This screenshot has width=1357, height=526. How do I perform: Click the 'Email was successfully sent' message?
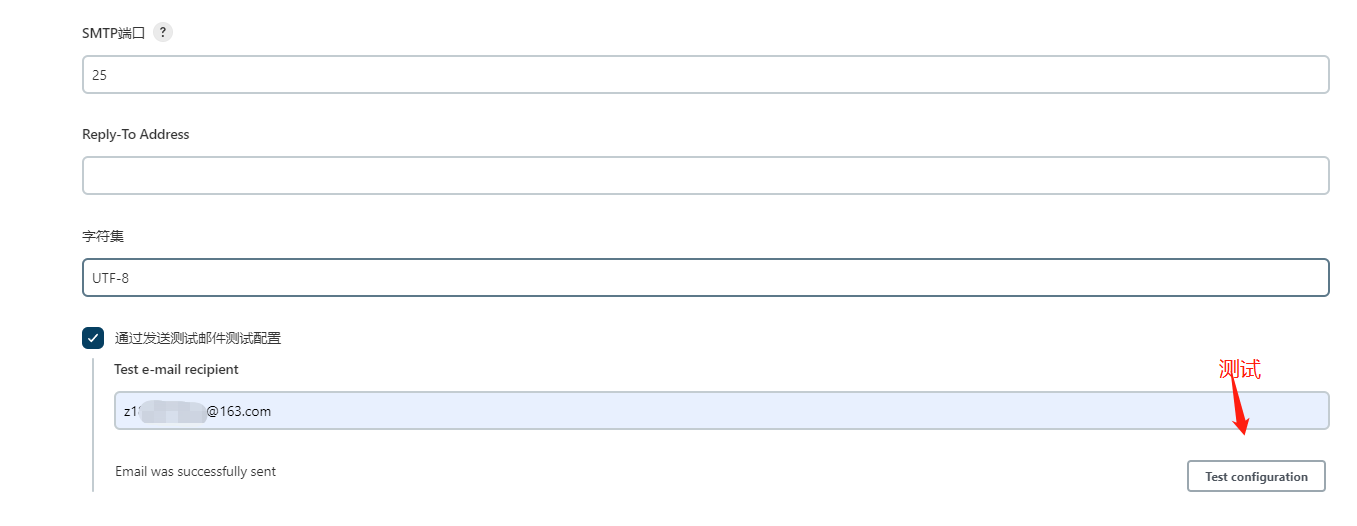195,471
